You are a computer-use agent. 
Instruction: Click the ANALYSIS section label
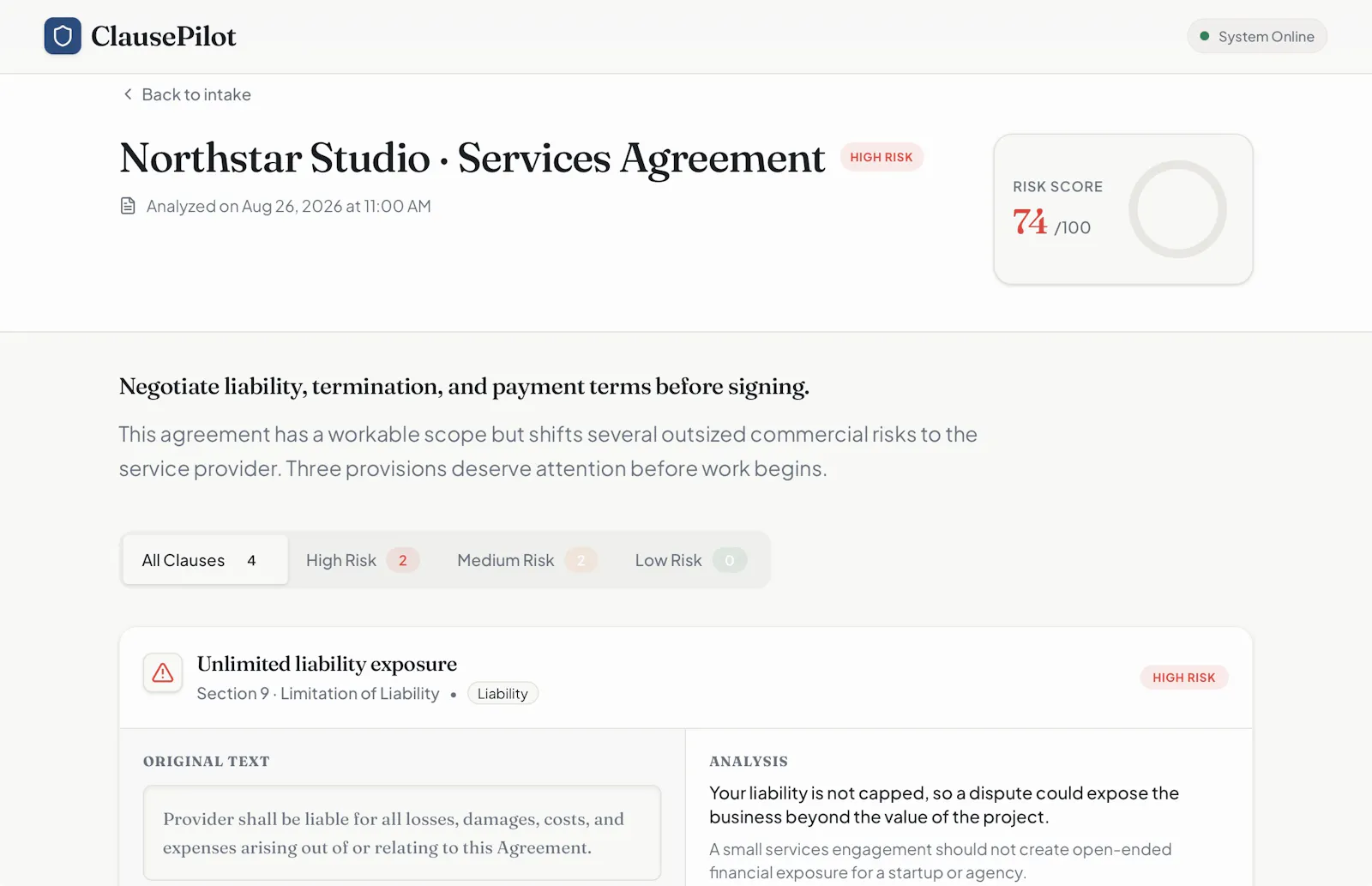click(x=749, y=762)
